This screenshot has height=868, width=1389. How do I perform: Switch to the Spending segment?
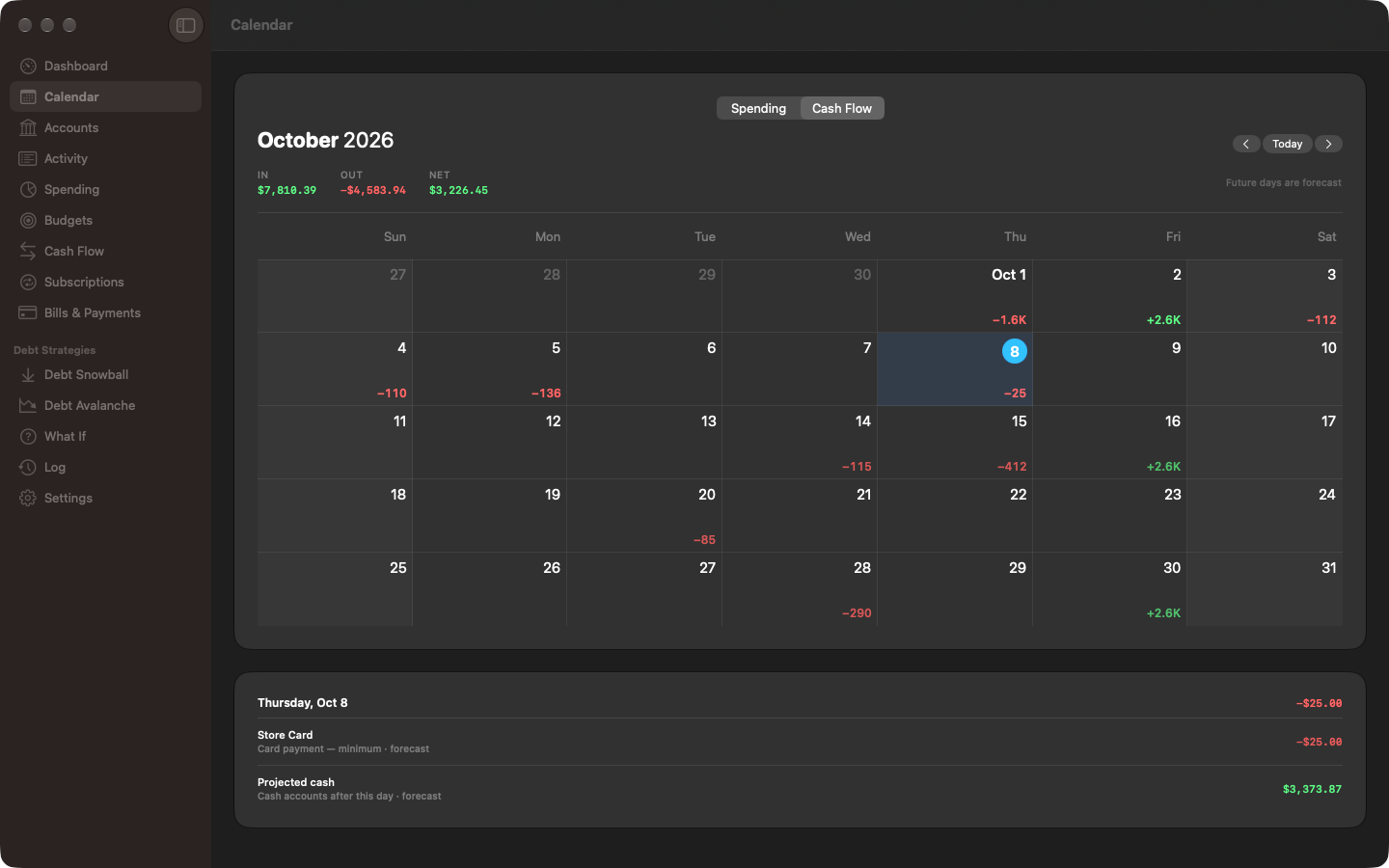tap(758, 108)
